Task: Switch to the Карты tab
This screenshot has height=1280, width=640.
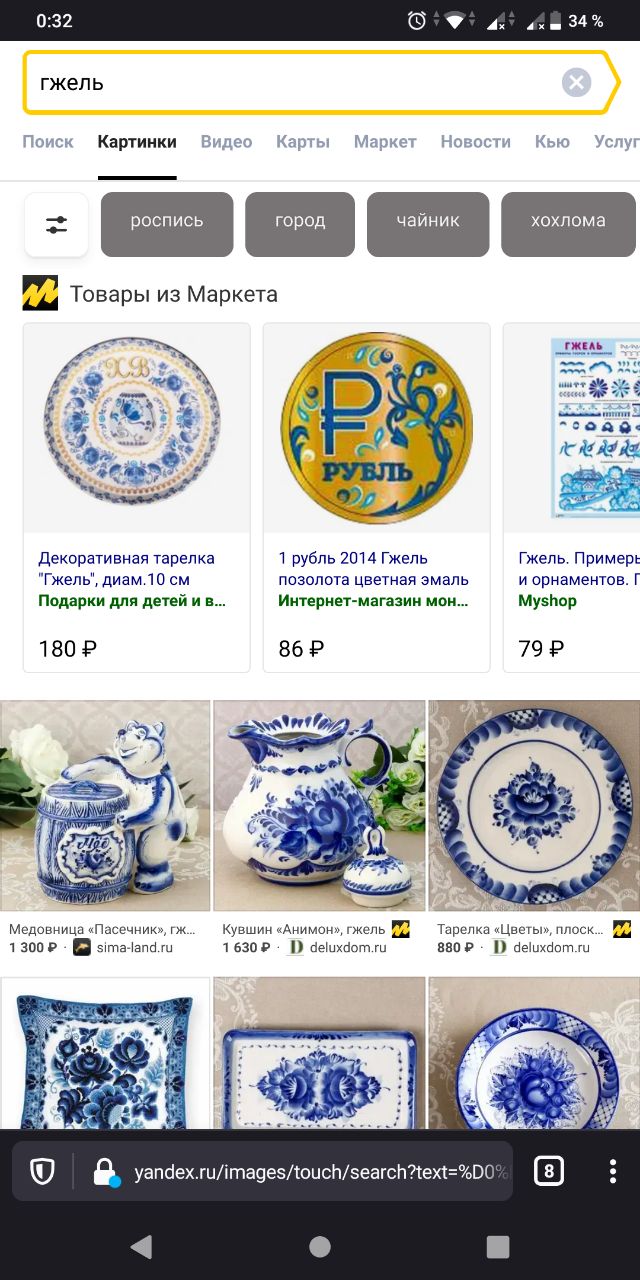Action: [x=303, y=142]
